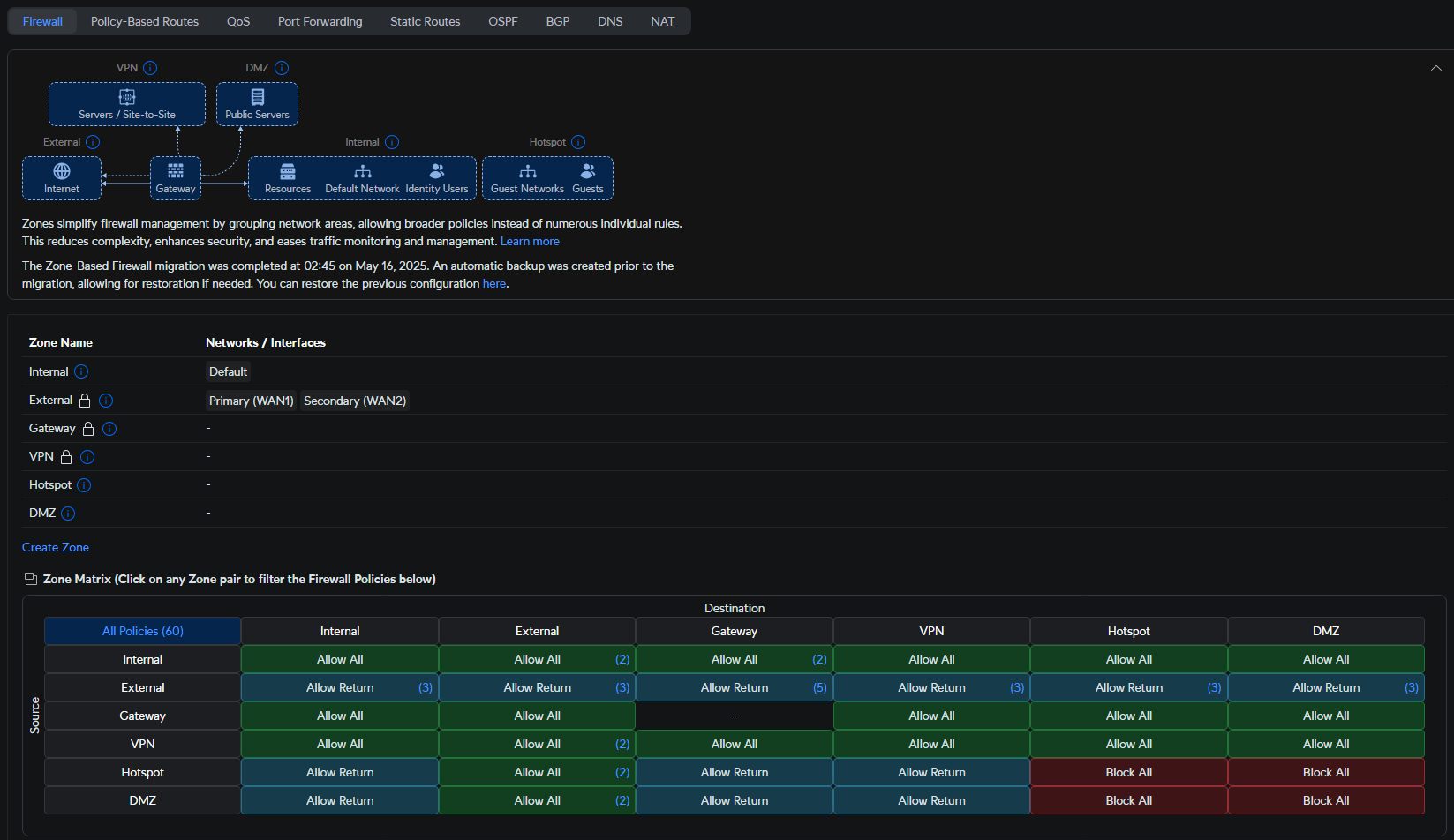Filter Hotspot to DMZ Block All cell
Screen dimensions: 1454x840
pyautogui.click(x=1326, y=772)
